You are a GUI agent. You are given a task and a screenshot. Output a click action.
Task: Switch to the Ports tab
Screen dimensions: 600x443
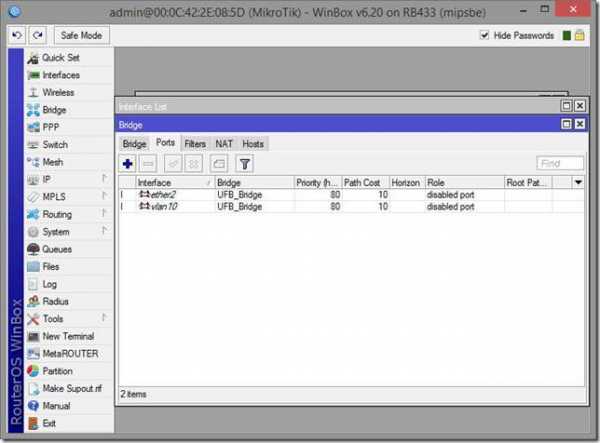(x=165, y=143)
